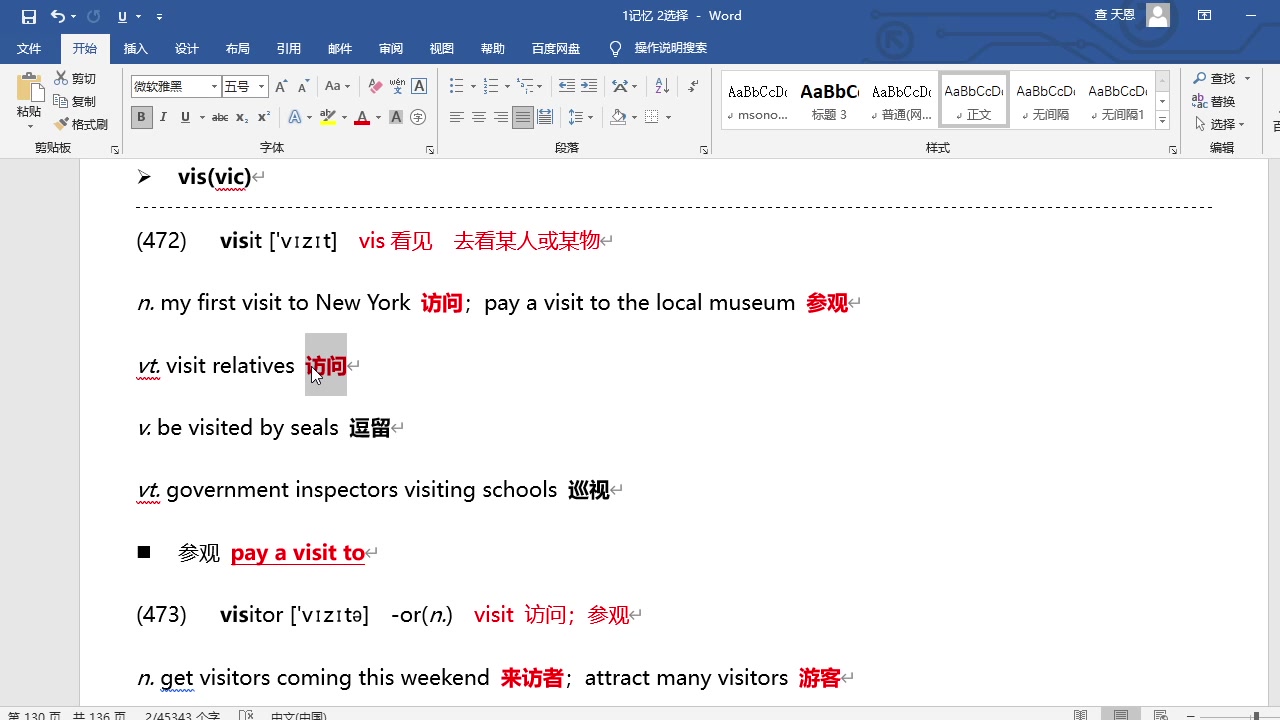Click the Save icon in quick access toolbar
Image resolution: width=1280 pixels, height=720 pixels.
pos(29,16)
